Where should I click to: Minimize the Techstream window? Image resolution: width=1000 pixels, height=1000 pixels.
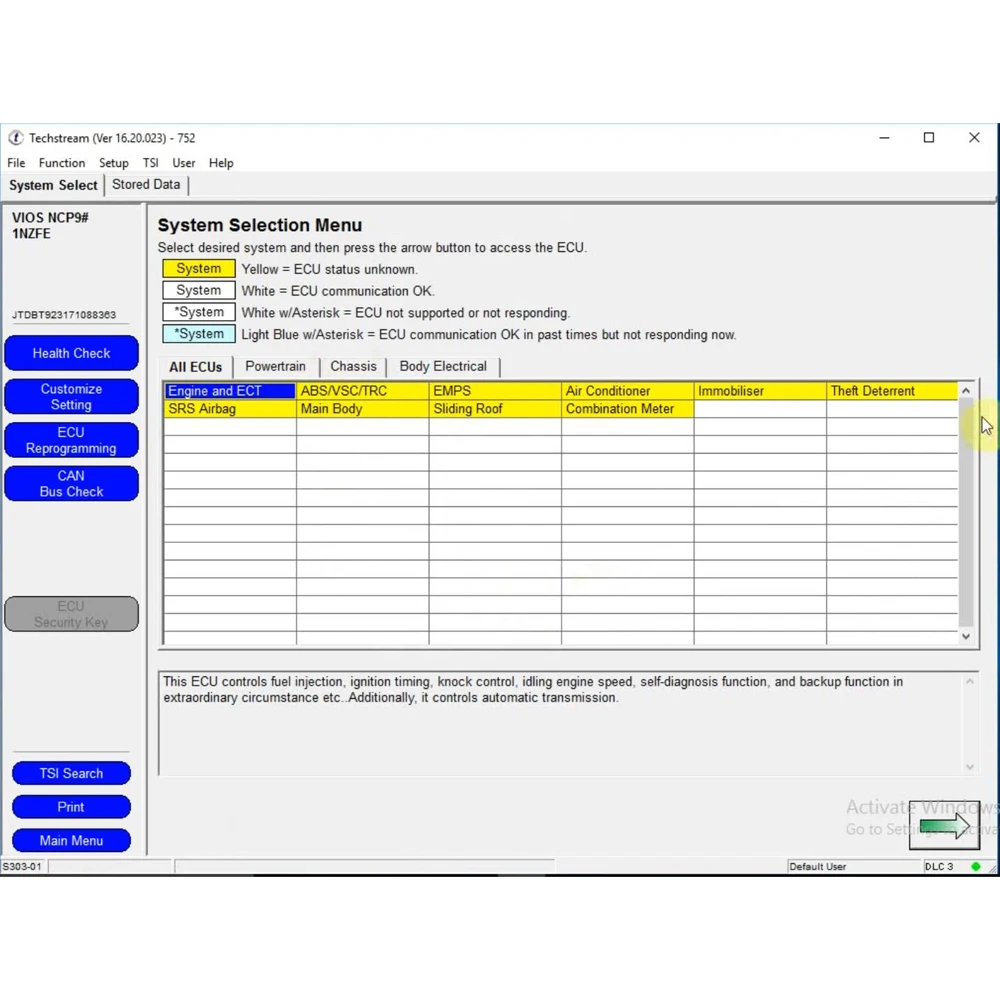click(884, 138)
